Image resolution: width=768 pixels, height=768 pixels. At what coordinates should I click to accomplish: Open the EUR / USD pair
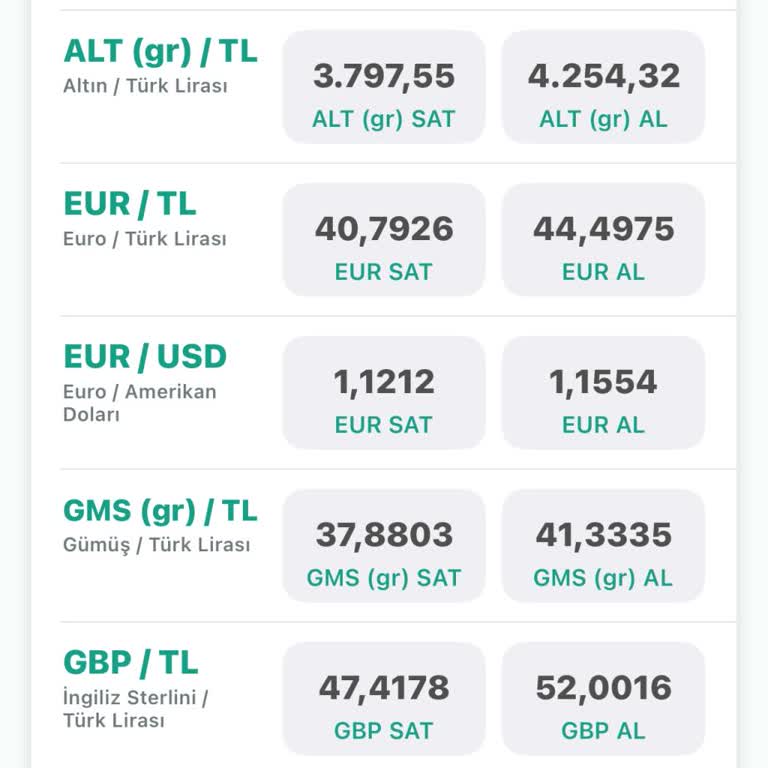pyautogui.click(x=145, y=357)
